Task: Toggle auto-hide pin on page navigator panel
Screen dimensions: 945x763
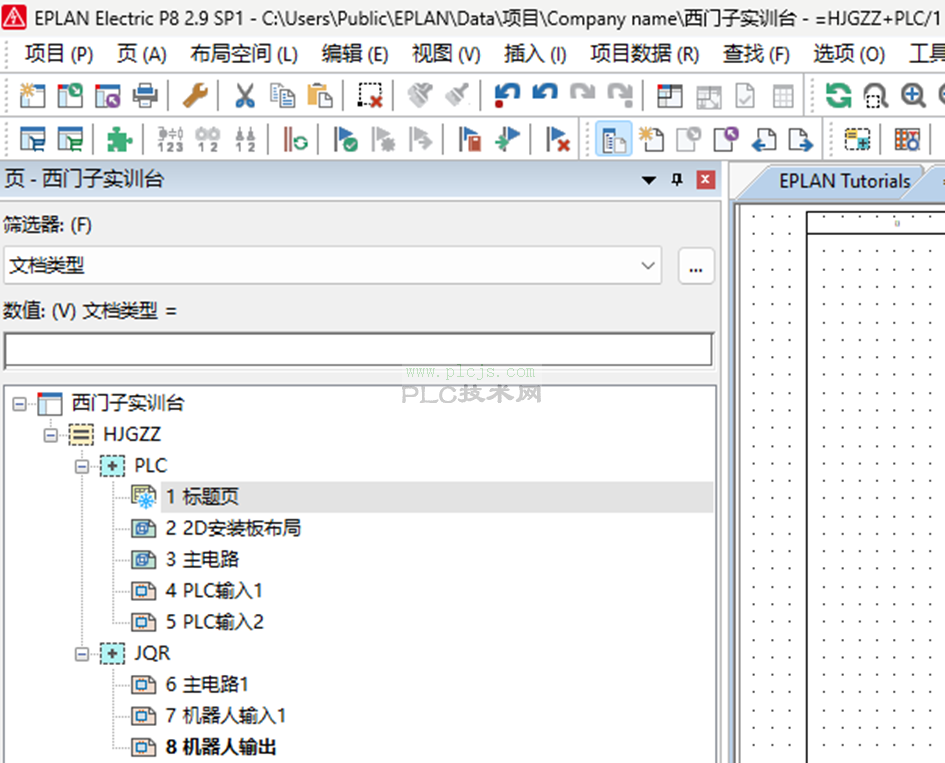Action: (677, 180)
